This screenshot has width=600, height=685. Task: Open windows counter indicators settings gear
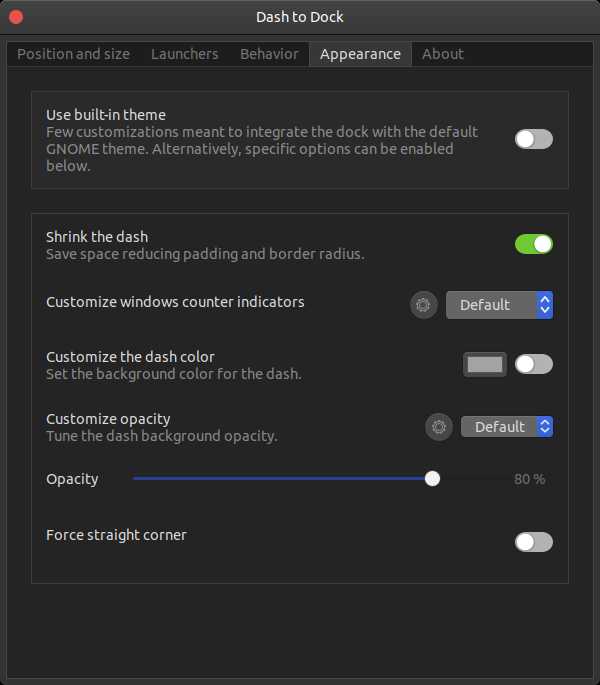[x=424, y=305]
